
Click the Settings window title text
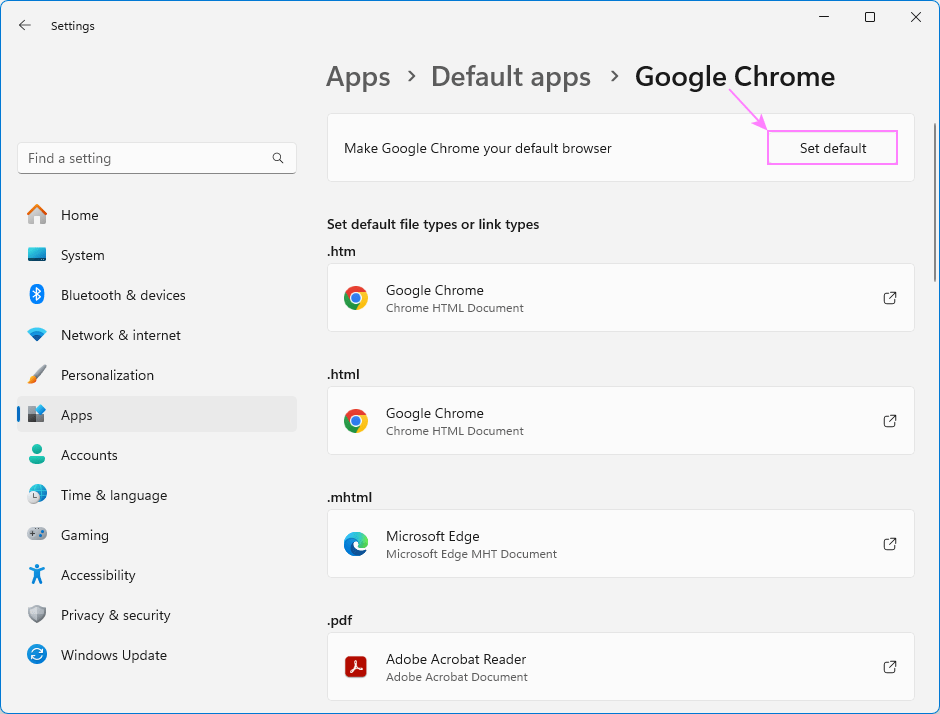coord(73,26)
